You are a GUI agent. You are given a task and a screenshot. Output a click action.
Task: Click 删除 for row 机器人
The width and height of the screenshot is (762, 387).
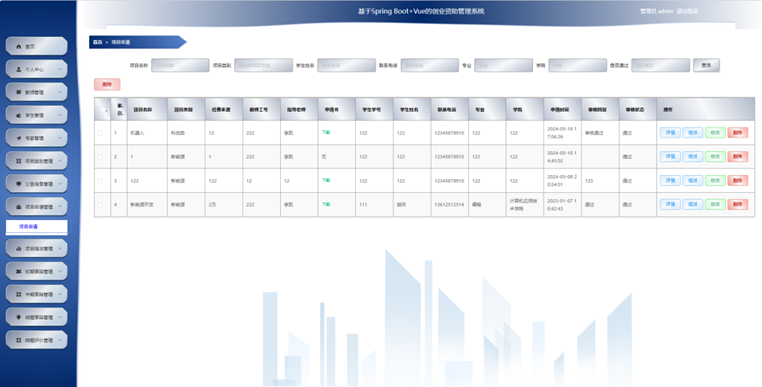pyautogui.click(x=738, y=133)
